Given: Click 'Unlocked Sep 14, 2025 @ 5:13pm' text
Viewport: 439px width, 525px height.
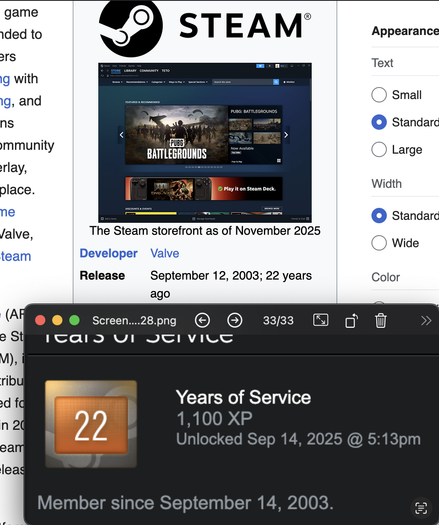Looking at the screenshot, I should (298, 439).
